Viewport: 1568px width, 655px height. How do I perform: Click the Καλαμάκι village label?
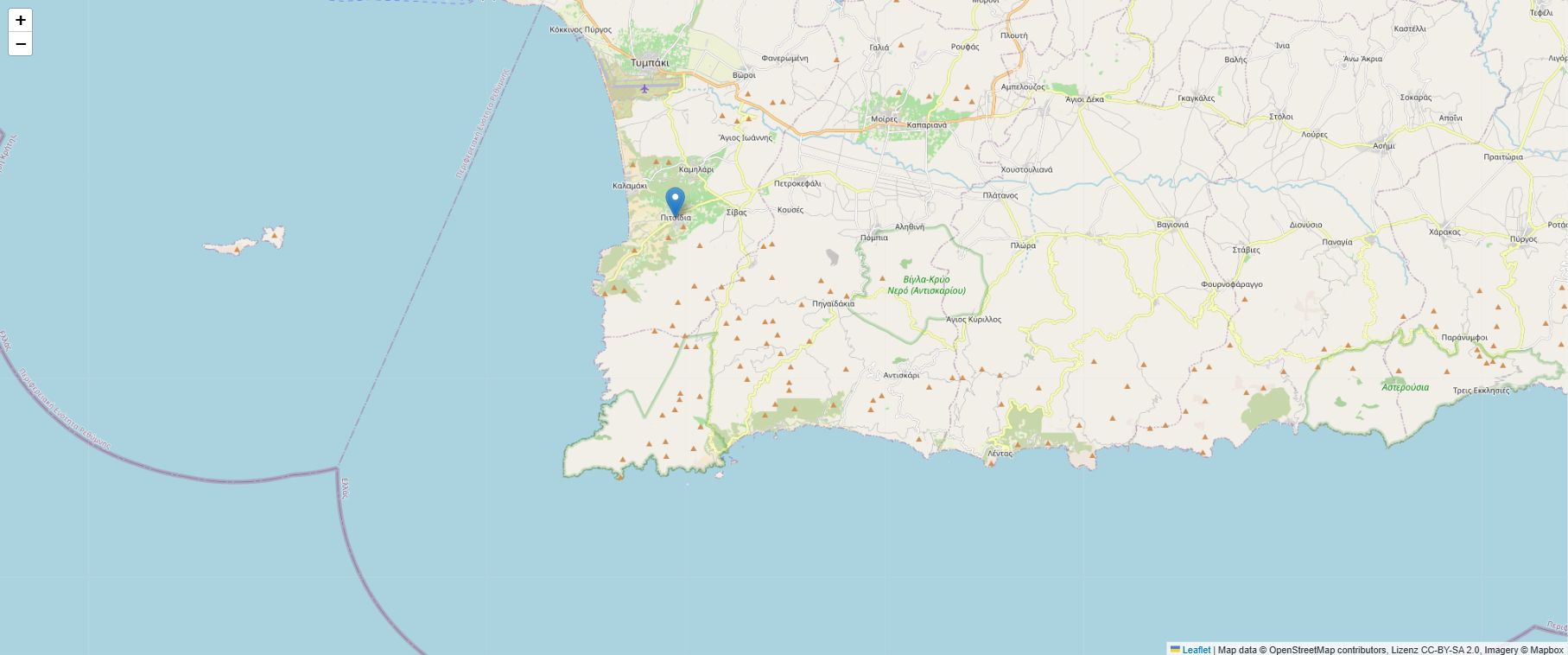630,186
